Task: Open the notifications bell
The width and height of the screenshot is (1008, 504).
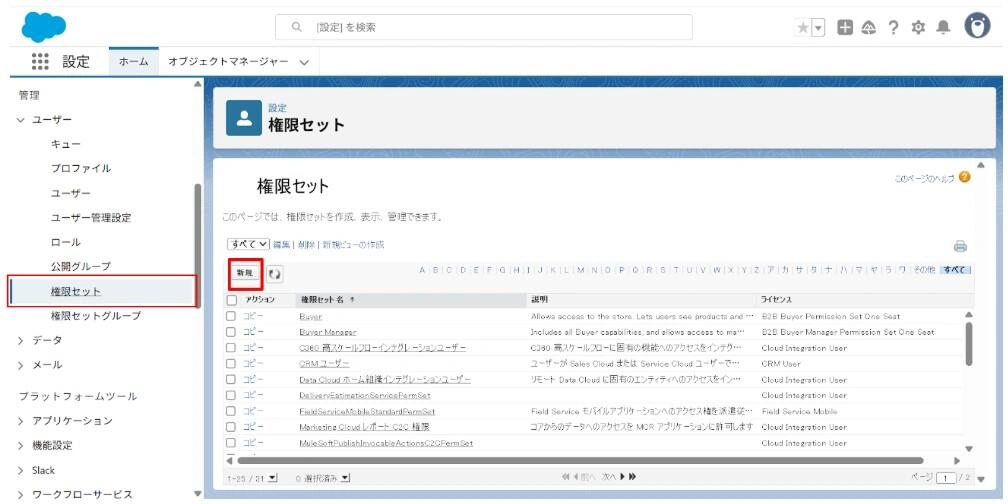Action: (943, 27)
